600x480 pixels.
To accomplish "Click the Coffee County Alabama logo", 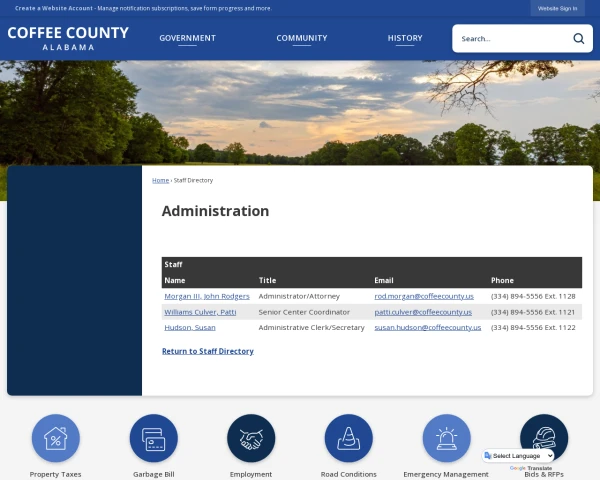I will [x=68, y=38].
